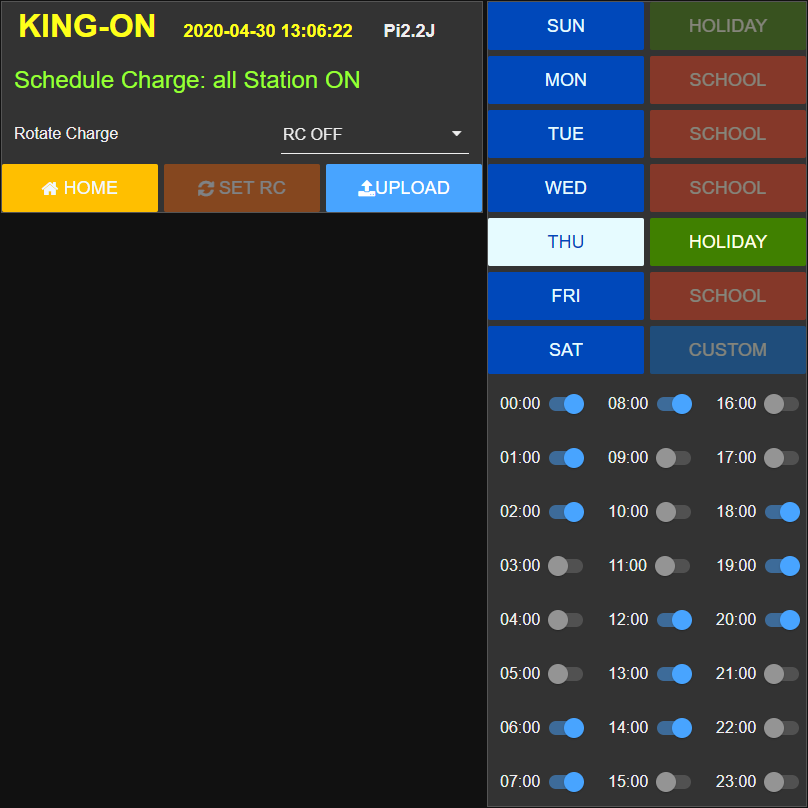Switch to the FRI day tab
Viewport: 808px width, 808px height.
(566, 296)
